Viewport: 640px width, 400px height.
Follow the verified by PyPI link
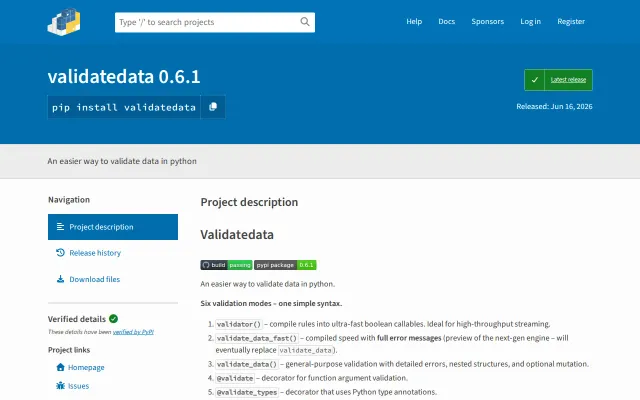(133, 332)
